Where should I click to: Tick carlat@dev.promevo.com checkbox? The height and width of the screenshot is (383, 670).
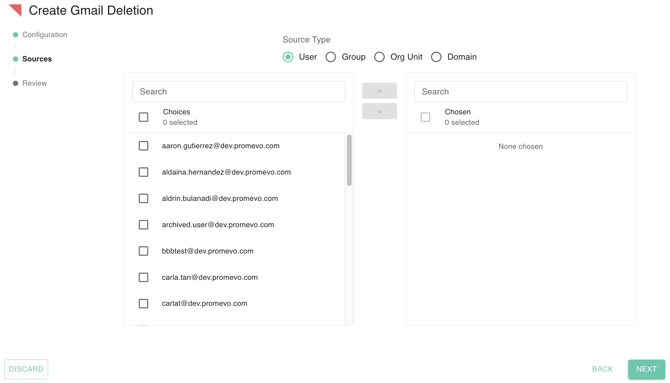[144, 304]
